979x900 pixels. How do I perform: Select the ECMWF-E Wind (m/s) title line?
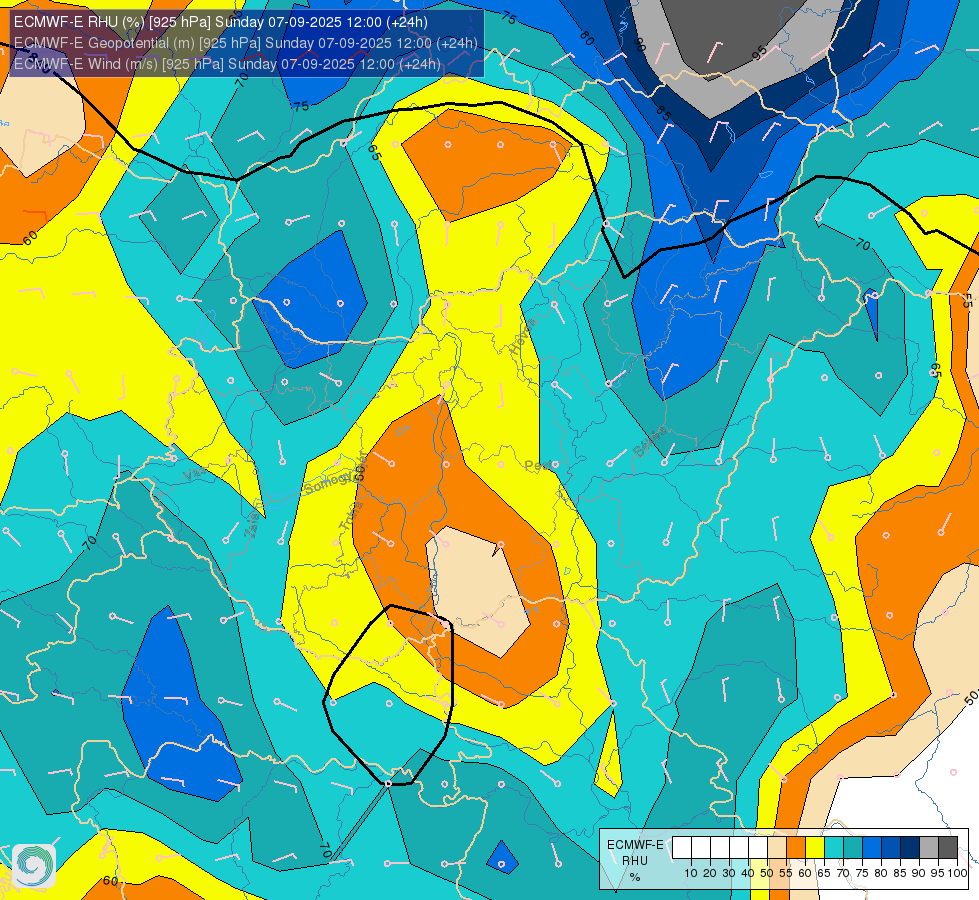[227, 64]
